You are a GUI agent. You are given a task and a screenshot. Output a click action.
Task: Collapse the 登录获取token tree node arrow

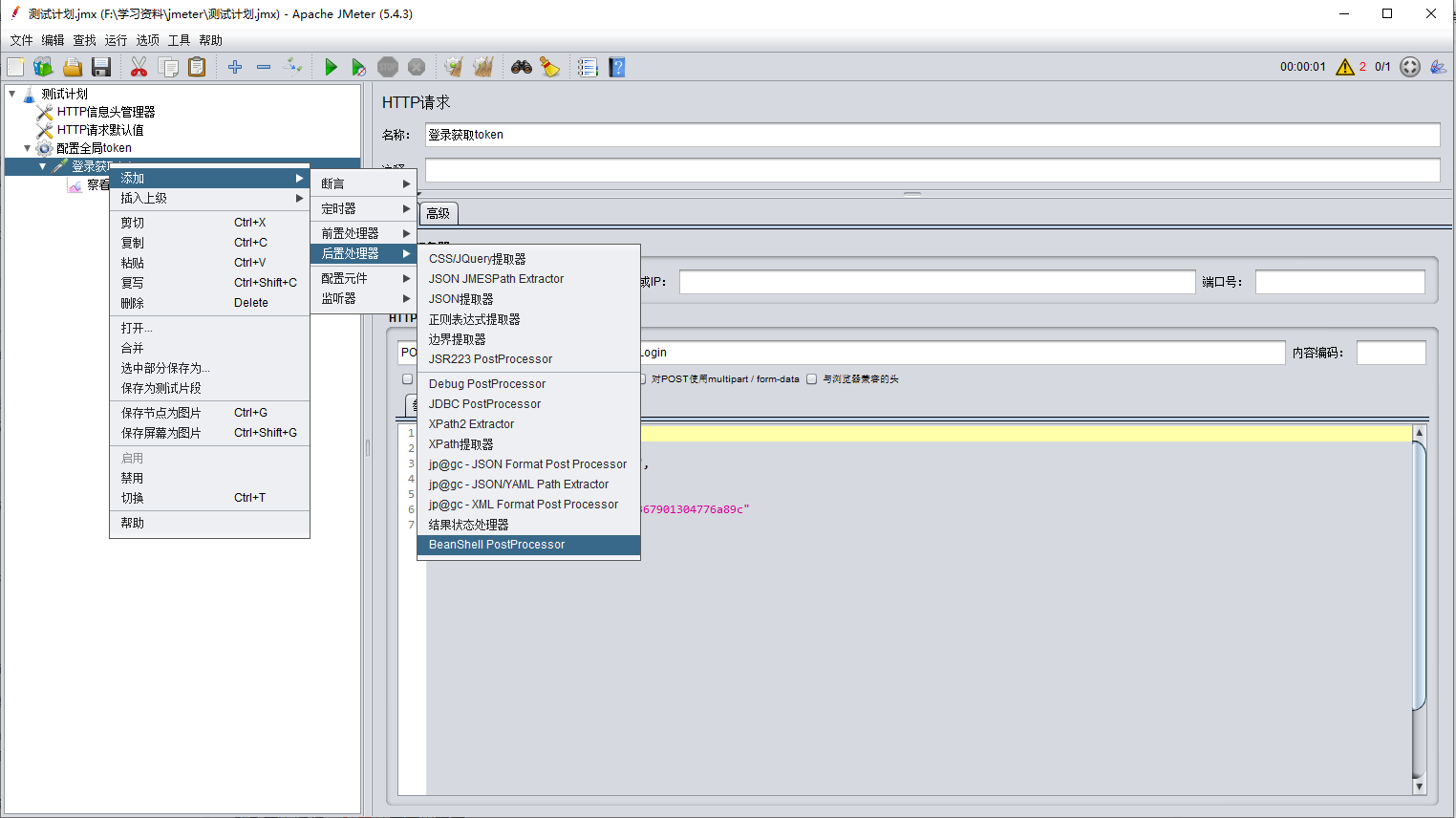coord(42,166)
